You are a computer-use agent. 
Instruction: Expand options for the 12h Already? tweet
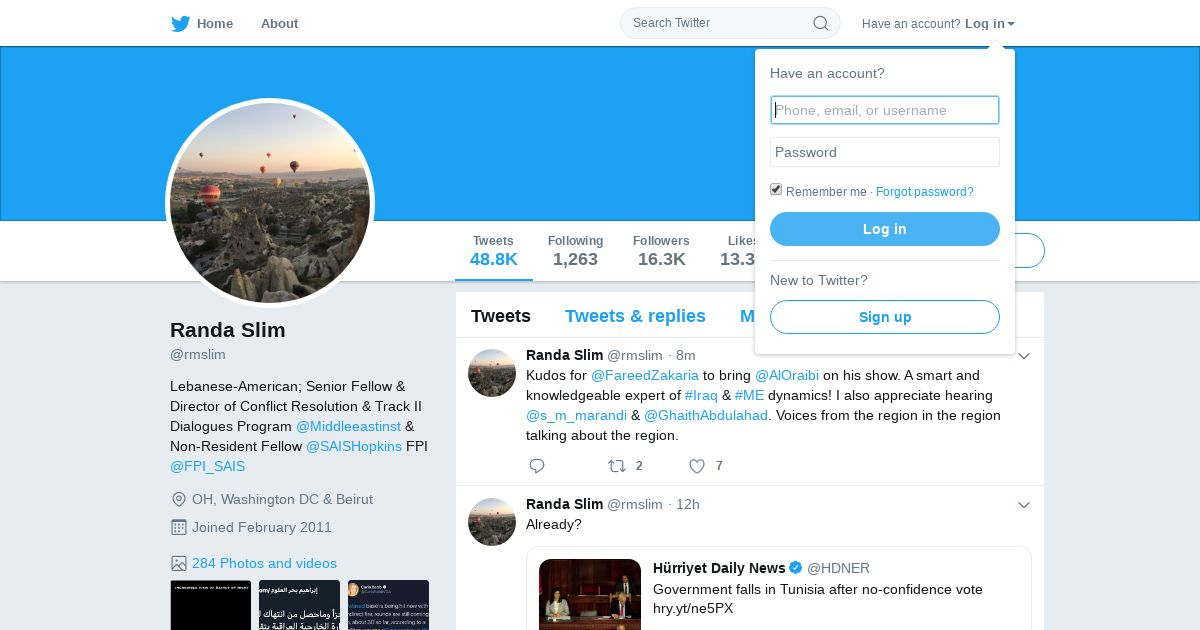tap(1024, 505)
